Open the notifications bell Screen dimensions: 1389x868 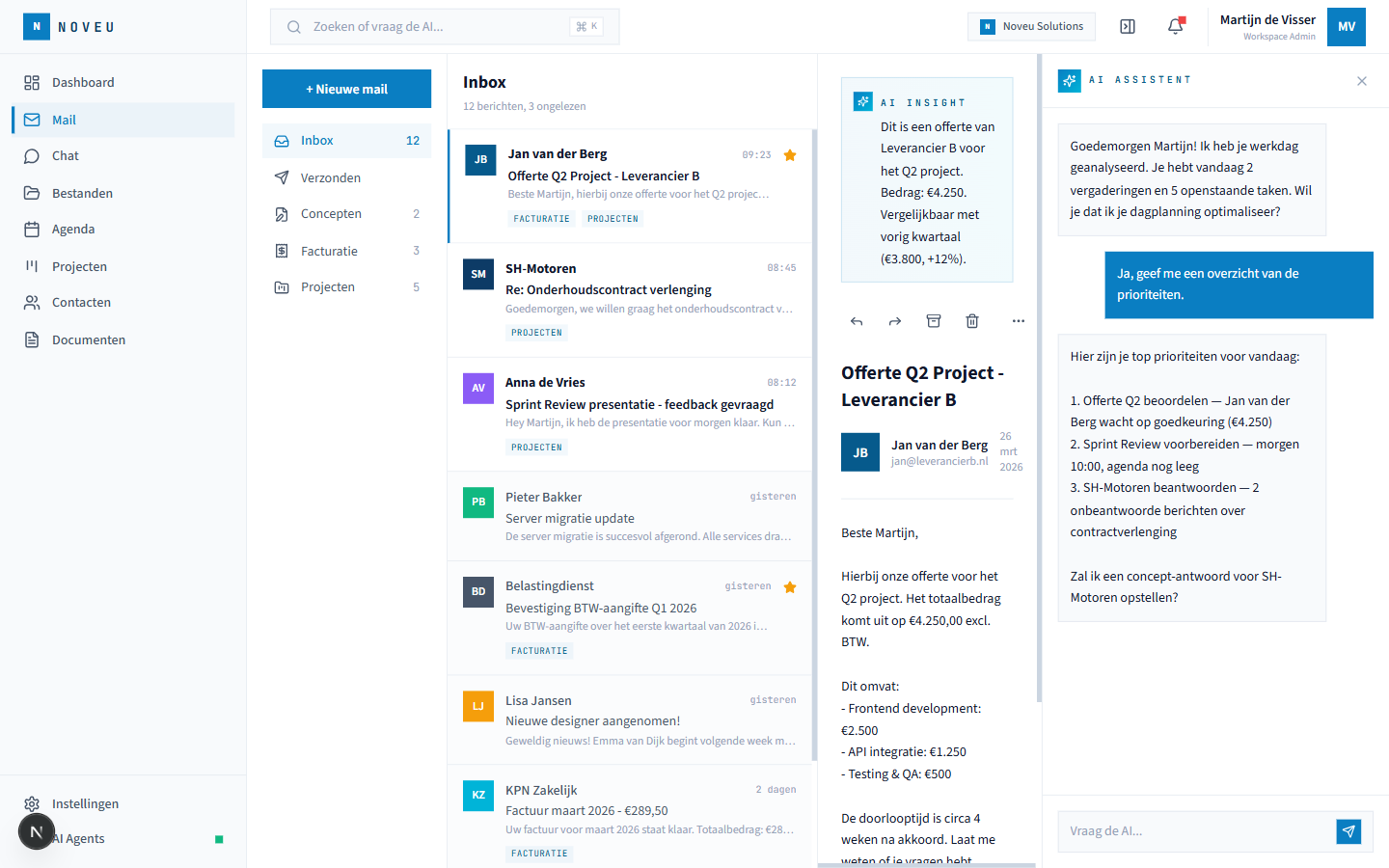pos(1175,26)
